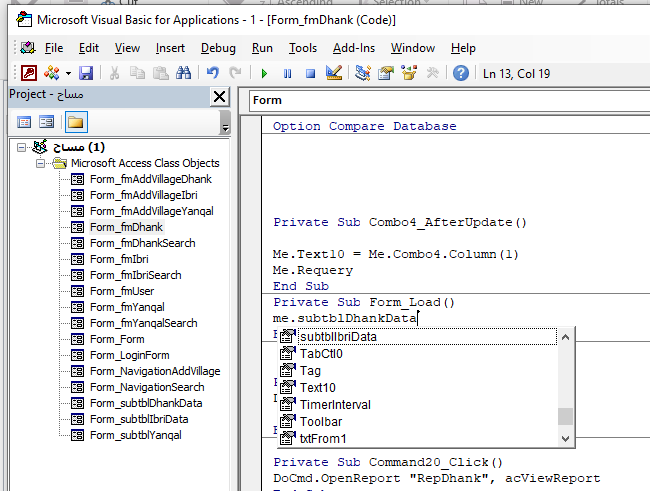This screenshot has height=491, width=650.
Task: Toggle Design Mode icon
Action: [334, 73]
